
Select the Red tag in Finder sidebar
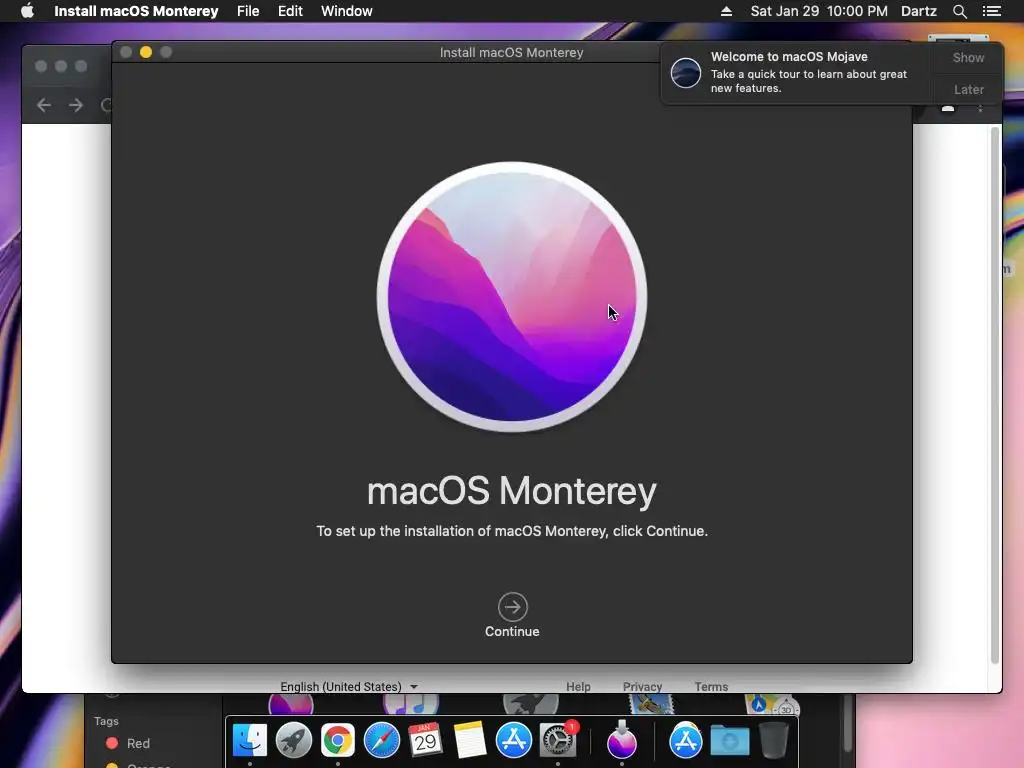(x=129, y=743)
